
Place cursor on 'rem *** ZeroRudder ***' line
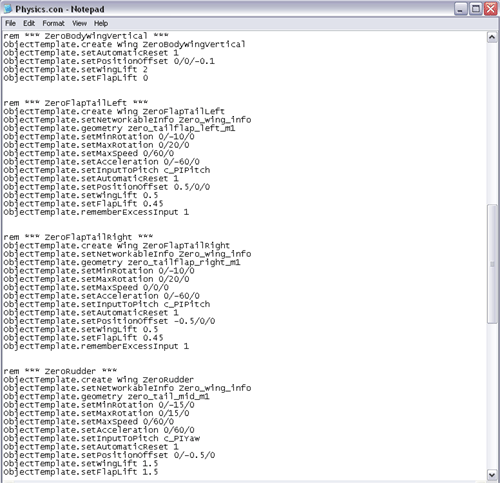pyautogui.click(x=60, y=371)
